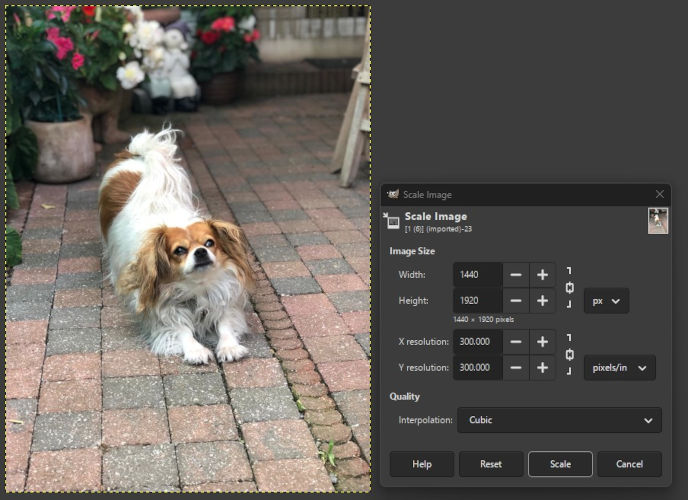The image size is (688, 500).
Task: Decrease Width with the minus button
Action: pyautogui.click(x=516, y=275)
